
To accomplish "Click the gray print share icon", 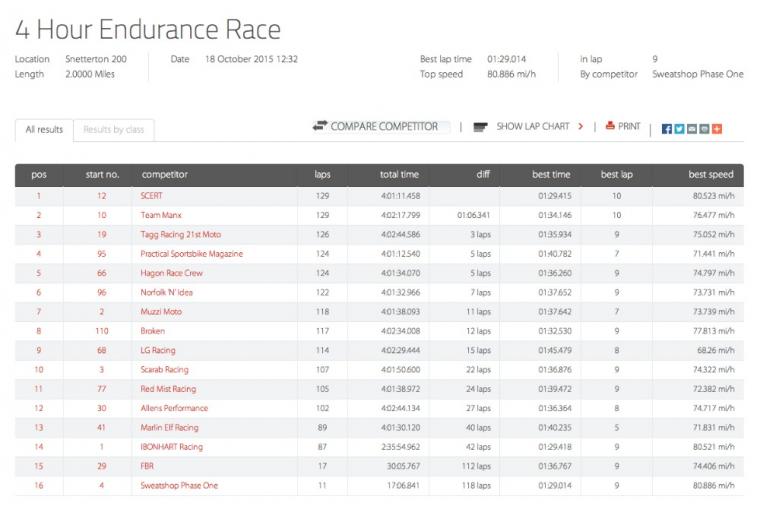I will tap(704, 129).
